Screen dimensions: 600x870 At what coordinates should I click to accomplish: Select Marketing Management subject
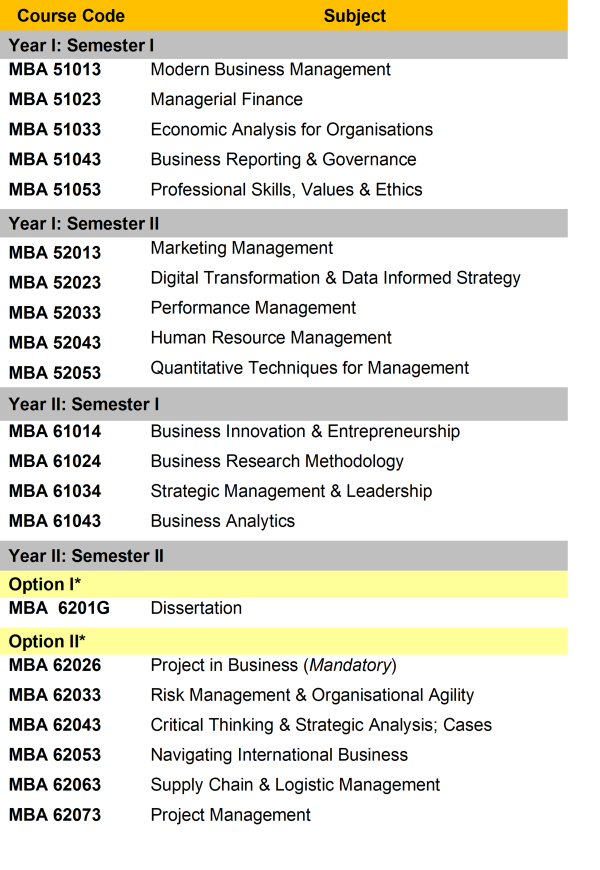[x=241, y=248]
